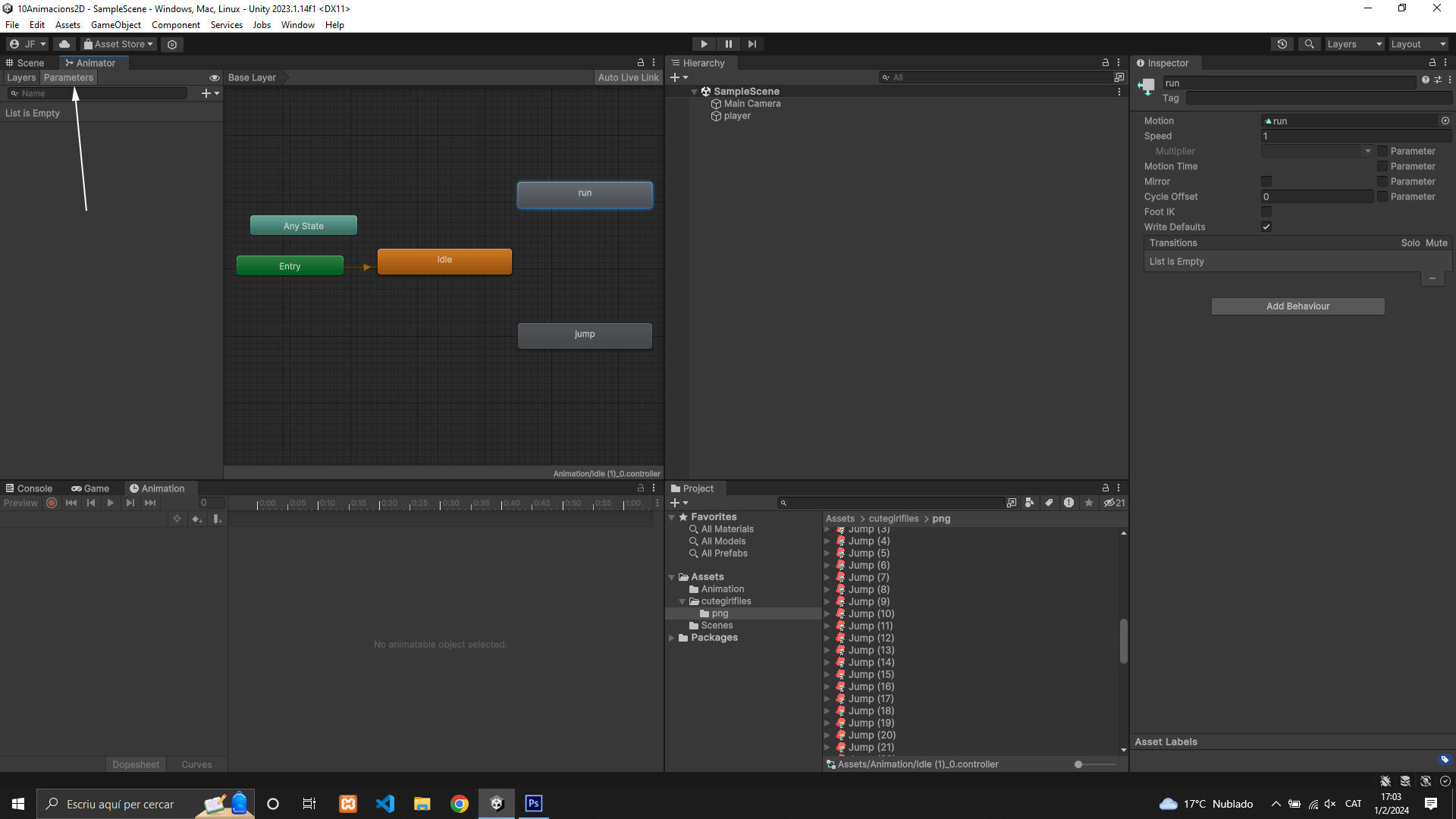
Task: Click the Add Behaviour button
Action: point(1298,306)
